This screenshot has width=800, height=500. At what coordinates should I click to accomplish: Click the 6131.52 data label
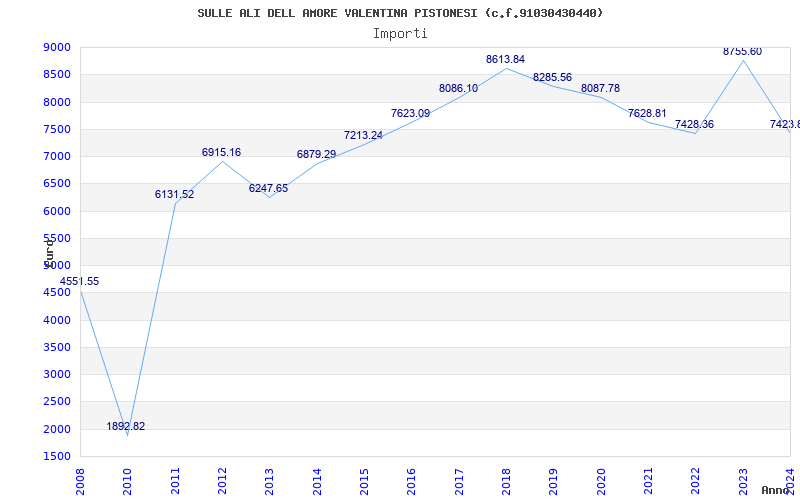pyautogui.click(x=174, y=194)
